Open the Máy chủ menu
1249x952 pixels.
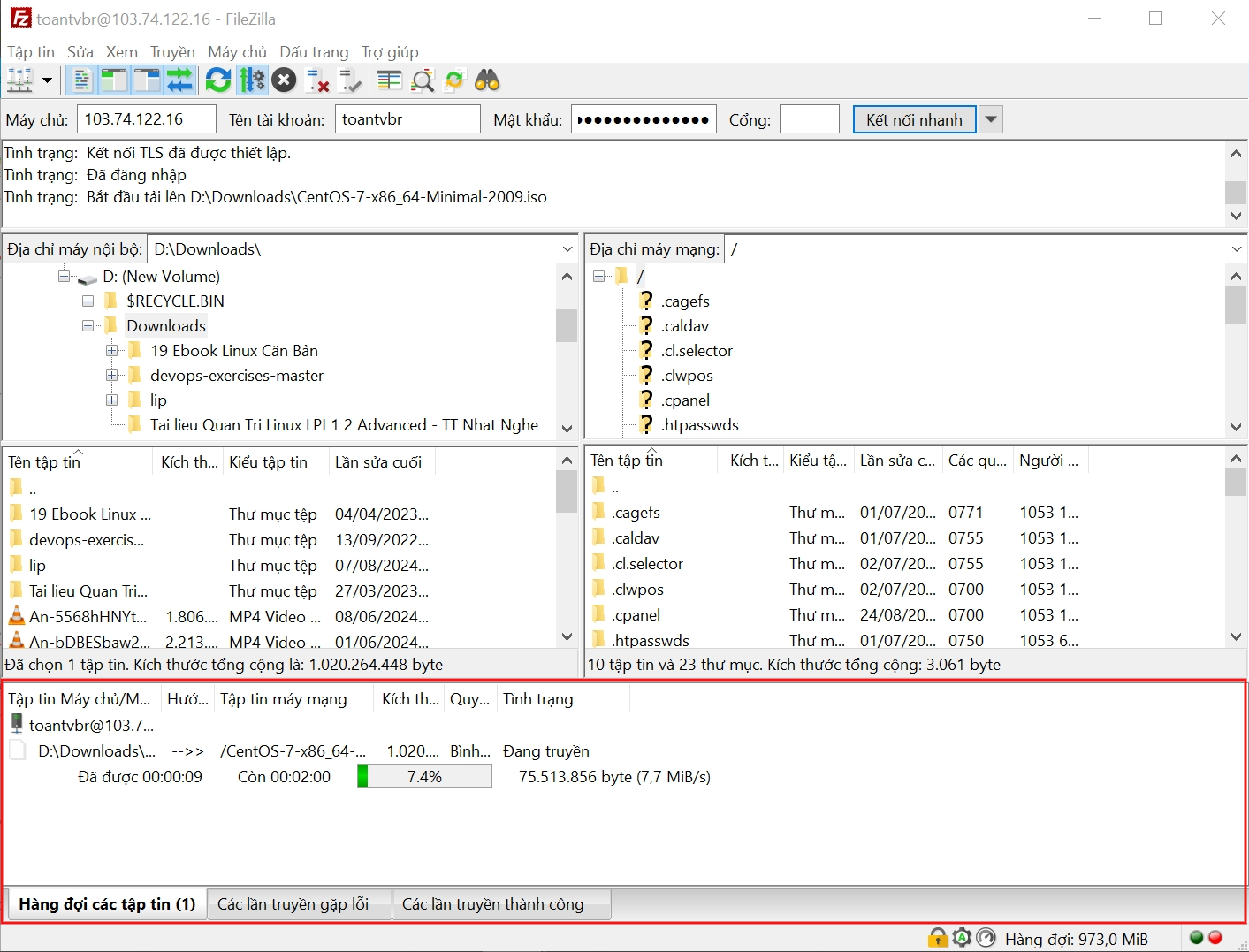point(237,52)
